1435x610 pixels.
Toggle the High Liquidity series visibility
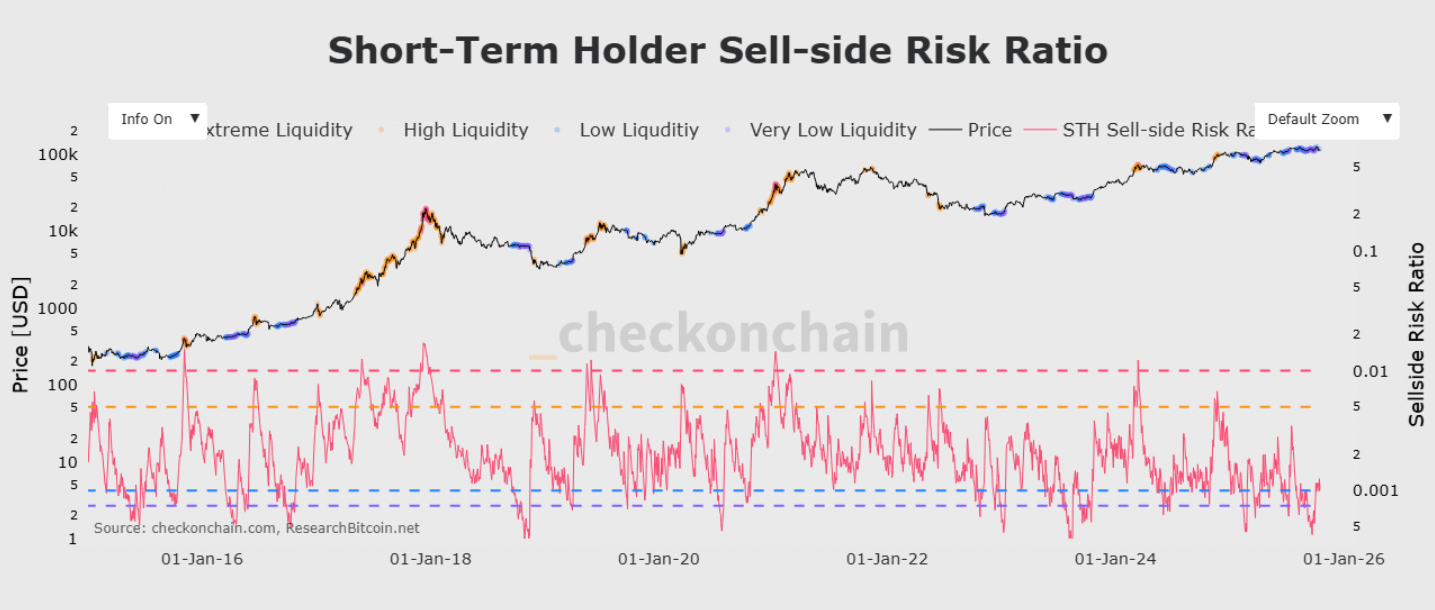(x=465, y=130)
